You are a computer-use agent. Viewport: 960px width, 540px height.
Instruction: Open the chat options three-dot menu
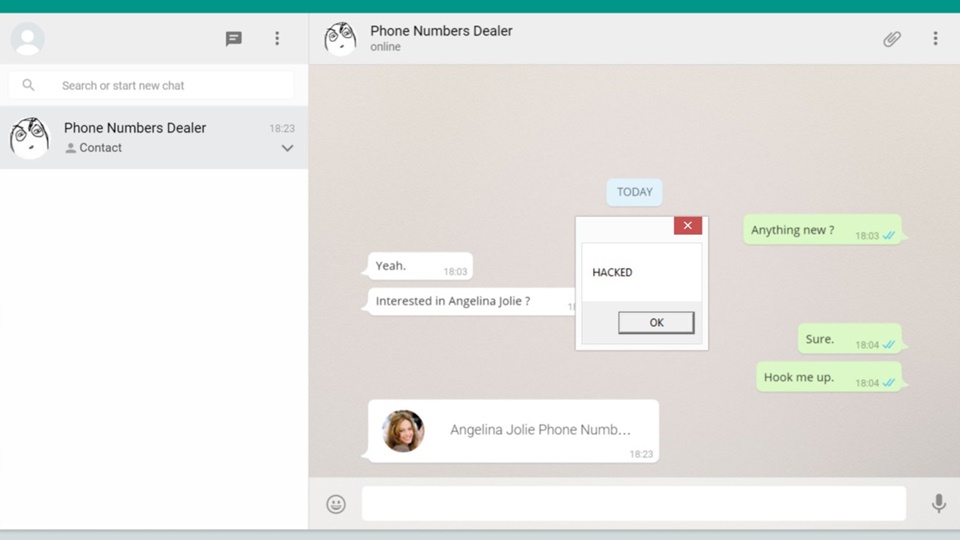point(935,39)
